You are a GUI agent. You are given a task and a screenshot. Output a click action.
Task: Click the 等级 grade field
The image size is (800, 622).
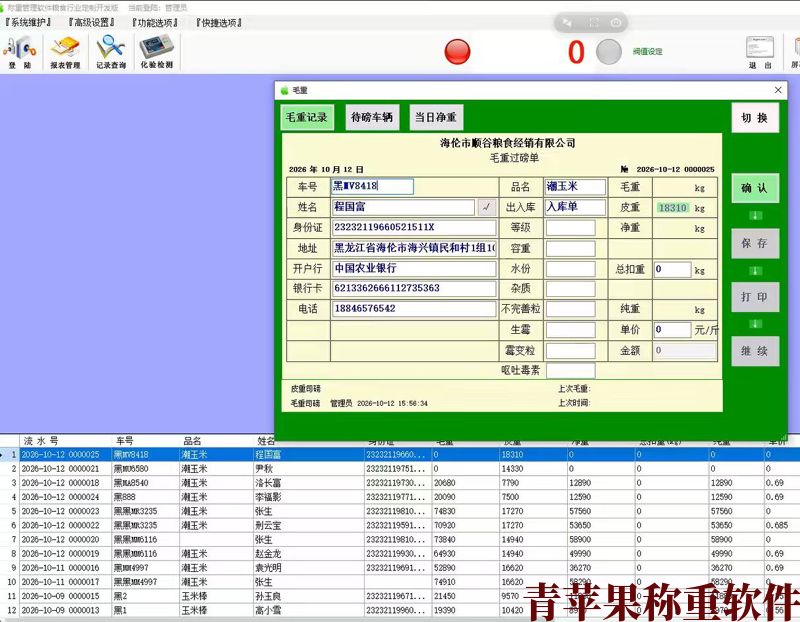(x=570, y=228)
